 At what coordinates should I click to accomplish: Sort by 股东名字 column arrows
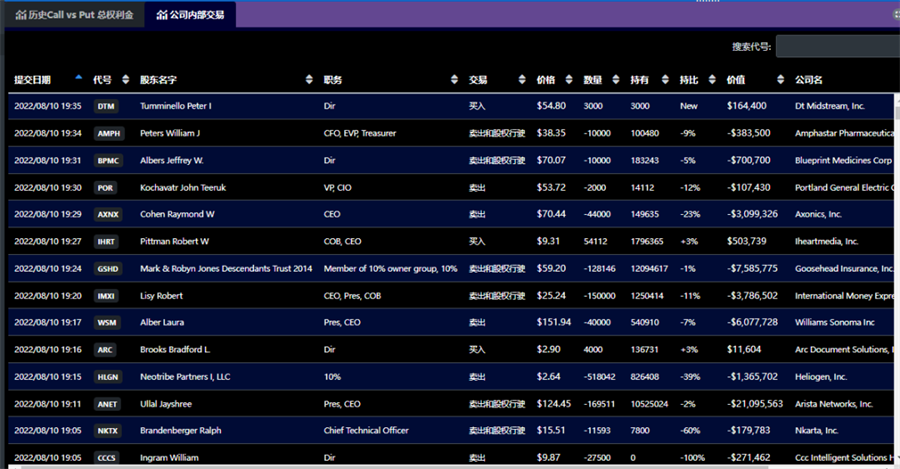pyautogui.click(x=309, y=80)
